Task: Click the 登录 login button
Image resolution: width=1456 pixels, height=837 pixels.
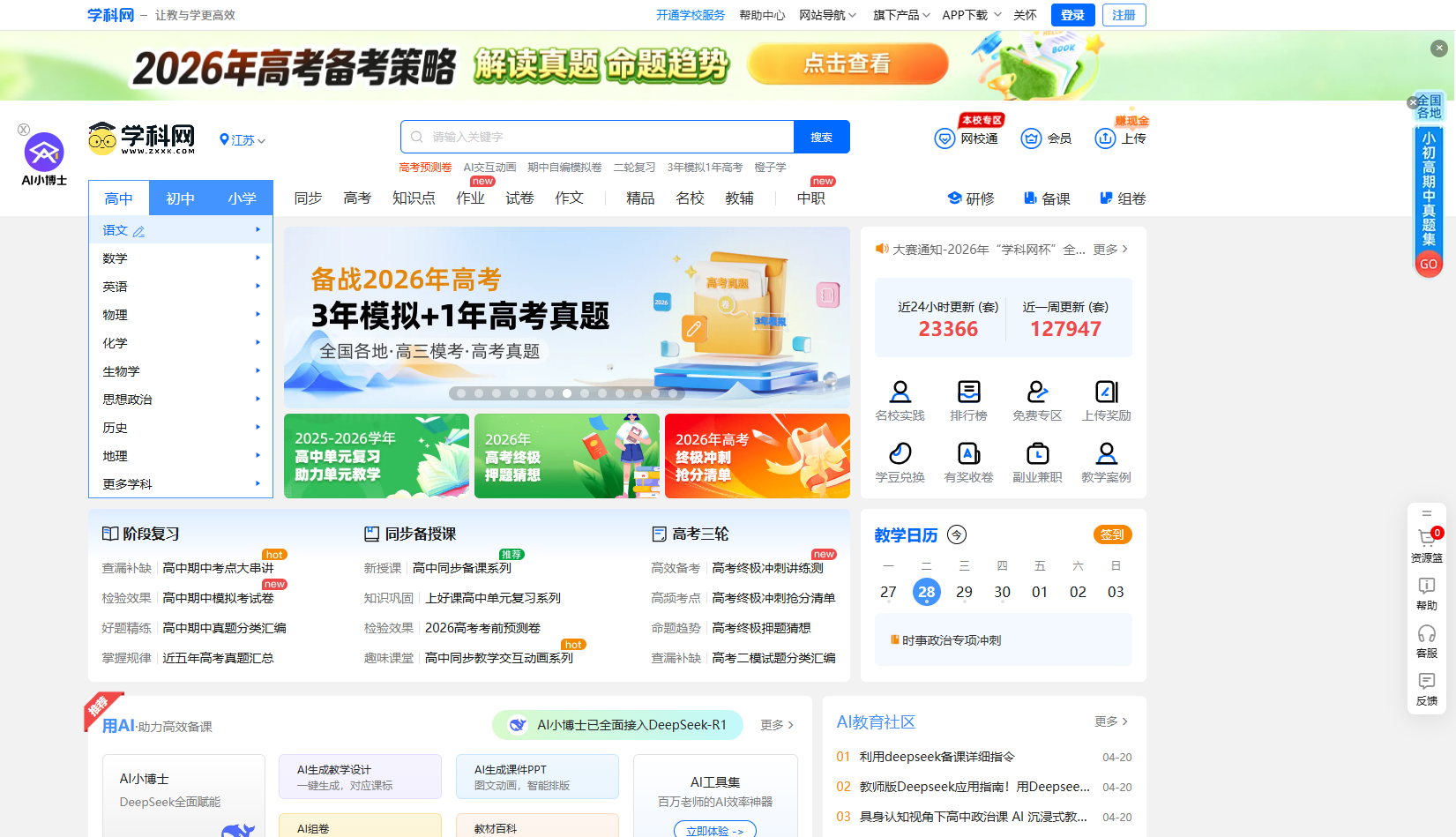Action: 1072,15
